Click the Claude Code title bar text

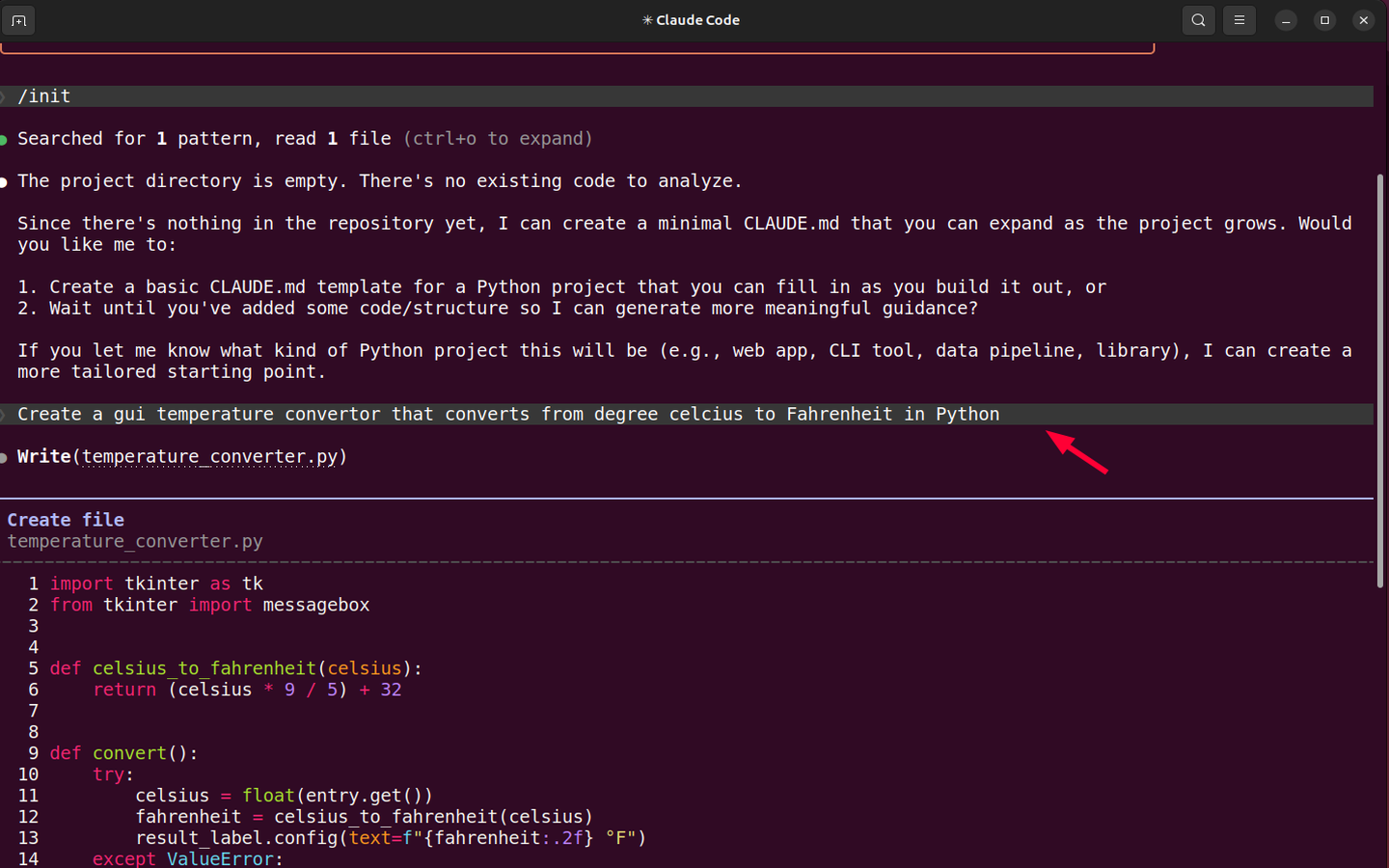point(696,19)
